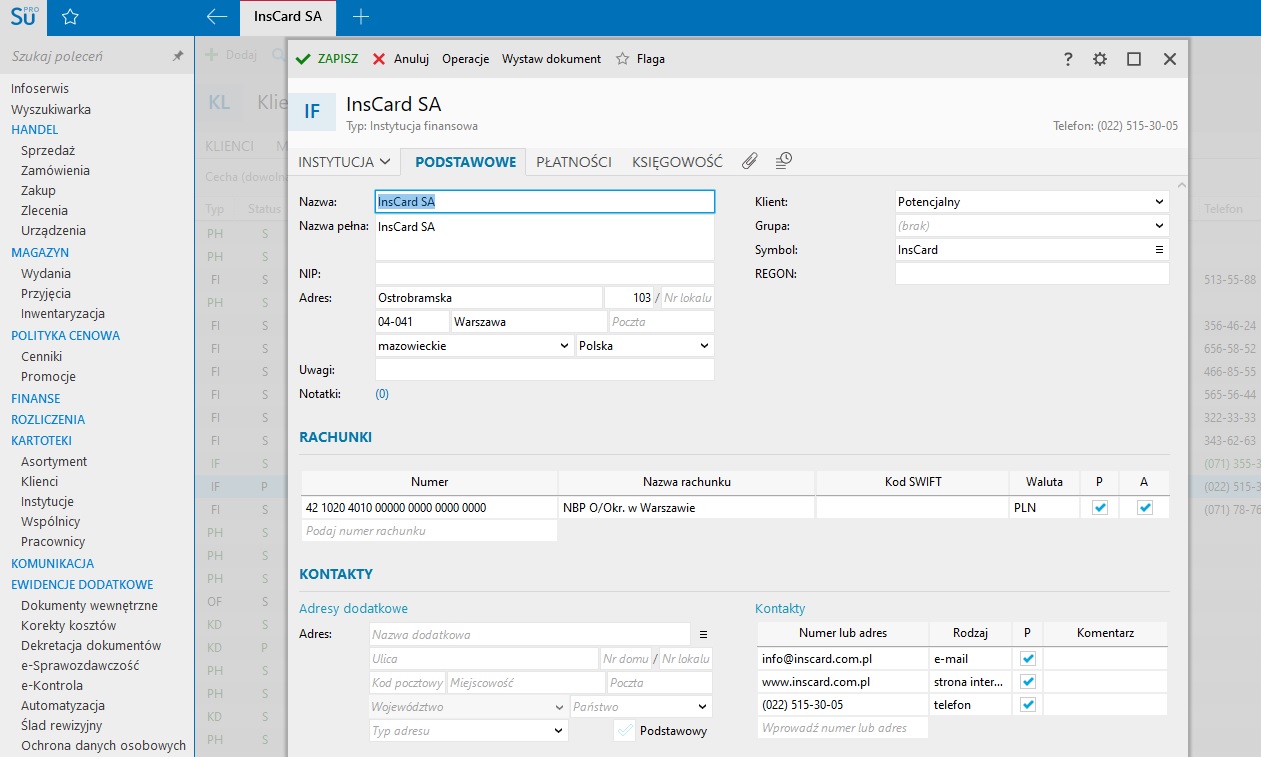Click the Su PRO application logo

click(22, 17)
